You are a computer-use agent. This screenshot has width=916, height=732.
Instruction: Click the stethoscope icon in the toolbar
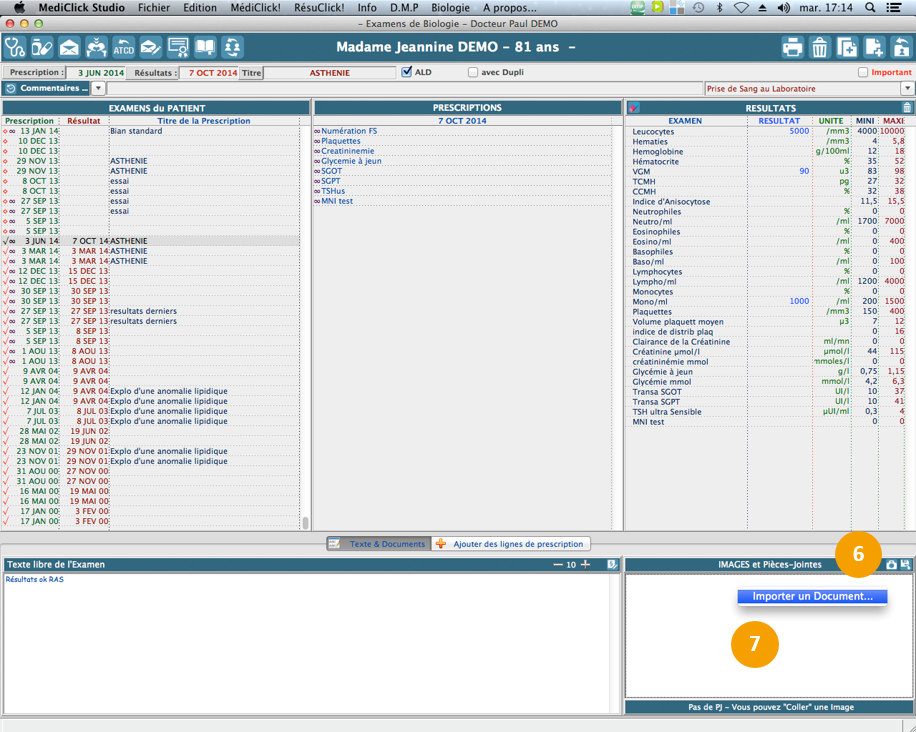coord(15,47)
